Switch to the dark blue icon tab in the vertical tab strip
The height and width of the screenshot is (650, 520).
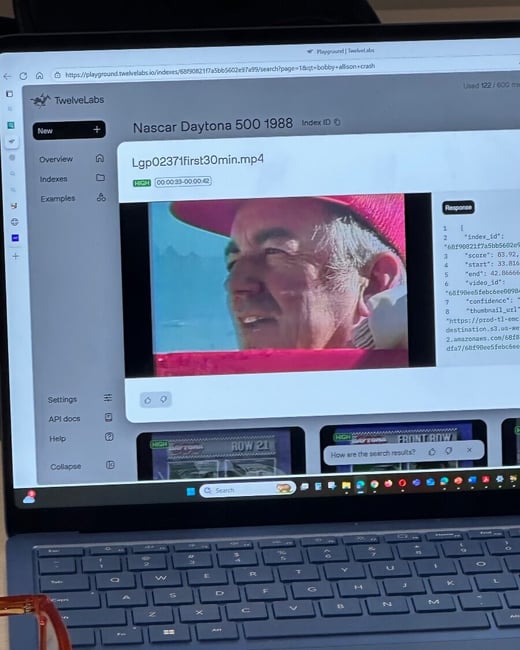click(15, 238)
